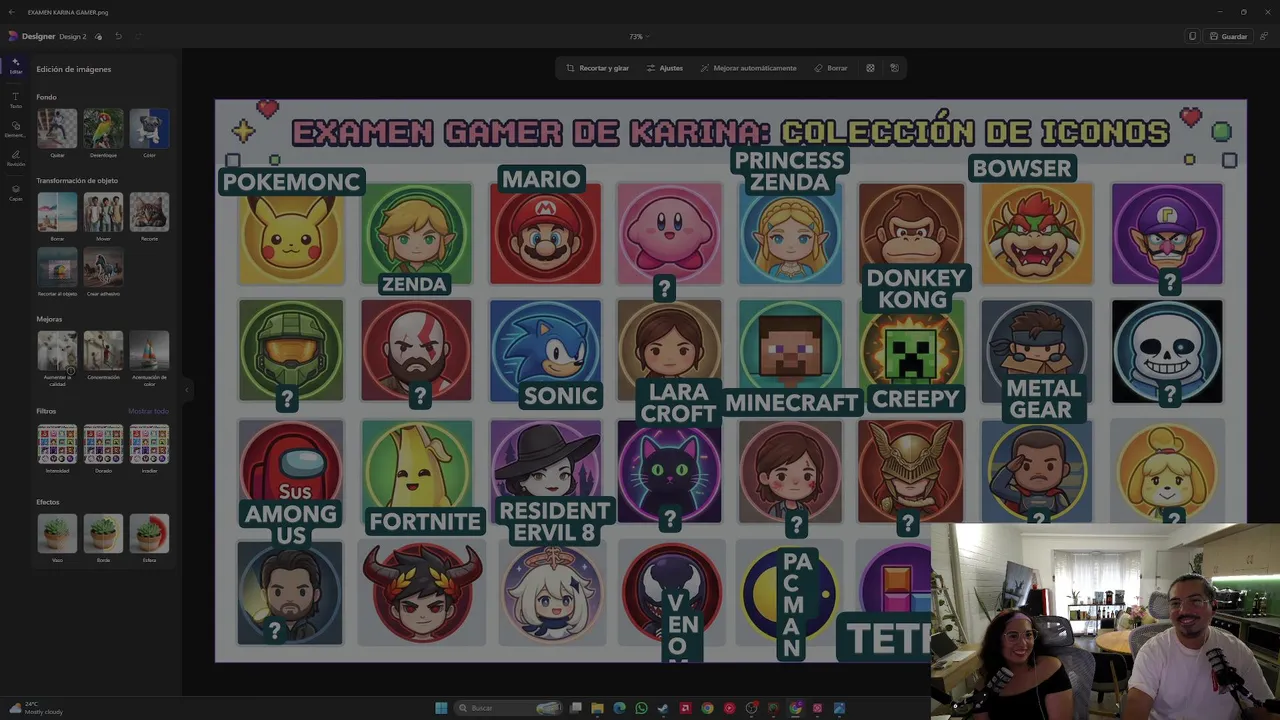Apply the Intensidad filter

(57, 444)
